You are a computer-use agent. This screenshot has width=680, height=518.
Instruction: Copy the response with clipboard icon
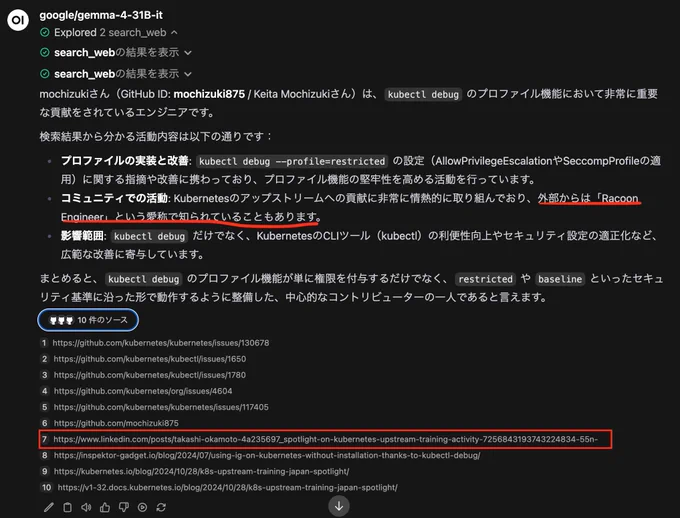[67, 507]
